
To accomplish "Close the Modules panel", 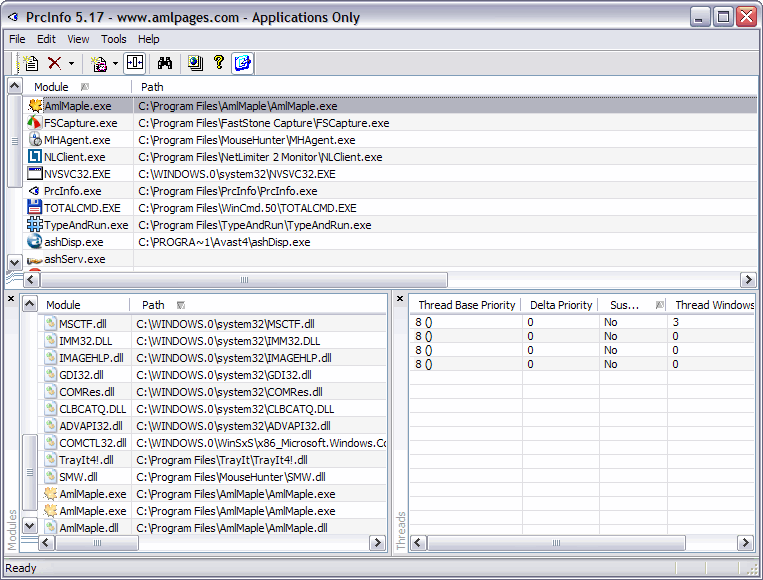I will click(x=11, y=299).
